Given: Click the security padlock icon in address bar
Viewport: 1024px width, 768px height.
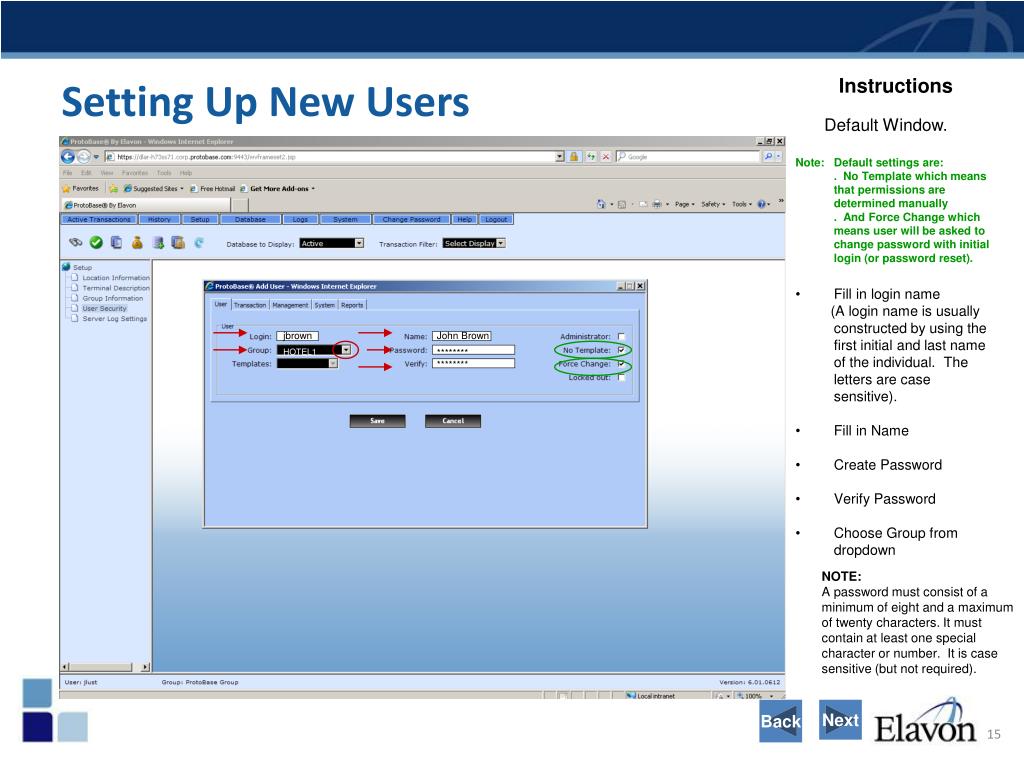Looking at the screenshot, I should click(x=574, y=157).
